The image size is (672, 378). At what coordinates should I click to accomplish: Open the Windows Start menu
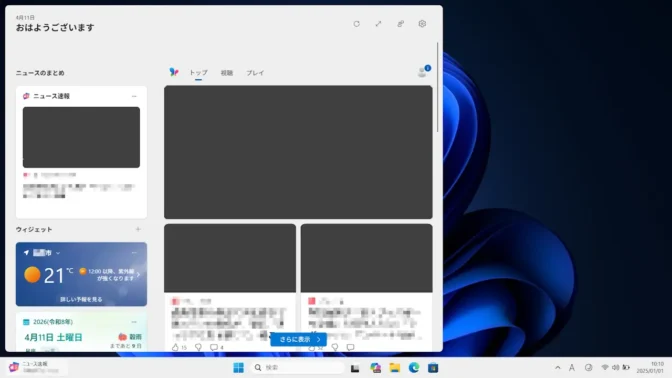click(x=239, y=368)
